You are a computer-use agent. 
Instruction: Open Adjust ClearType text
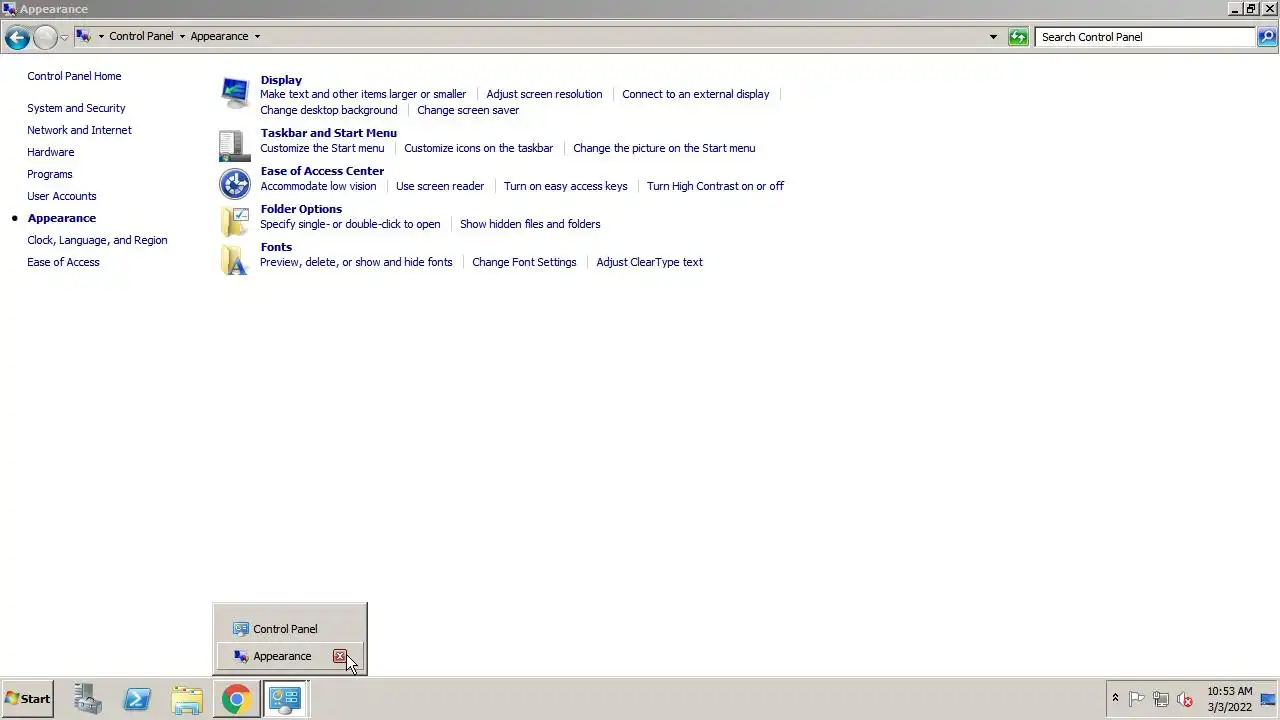[x=649, y=262]
